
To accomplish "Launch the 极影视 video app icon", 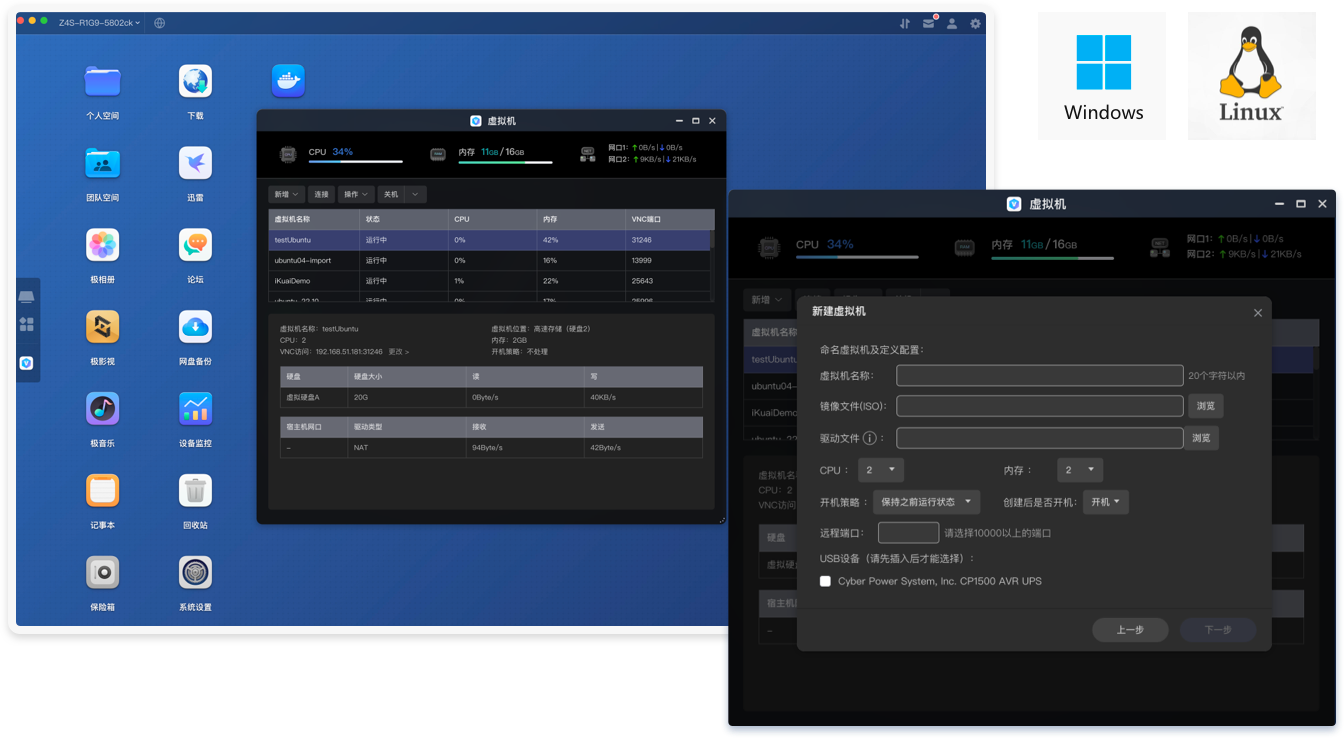I will [x=102, y=326].
